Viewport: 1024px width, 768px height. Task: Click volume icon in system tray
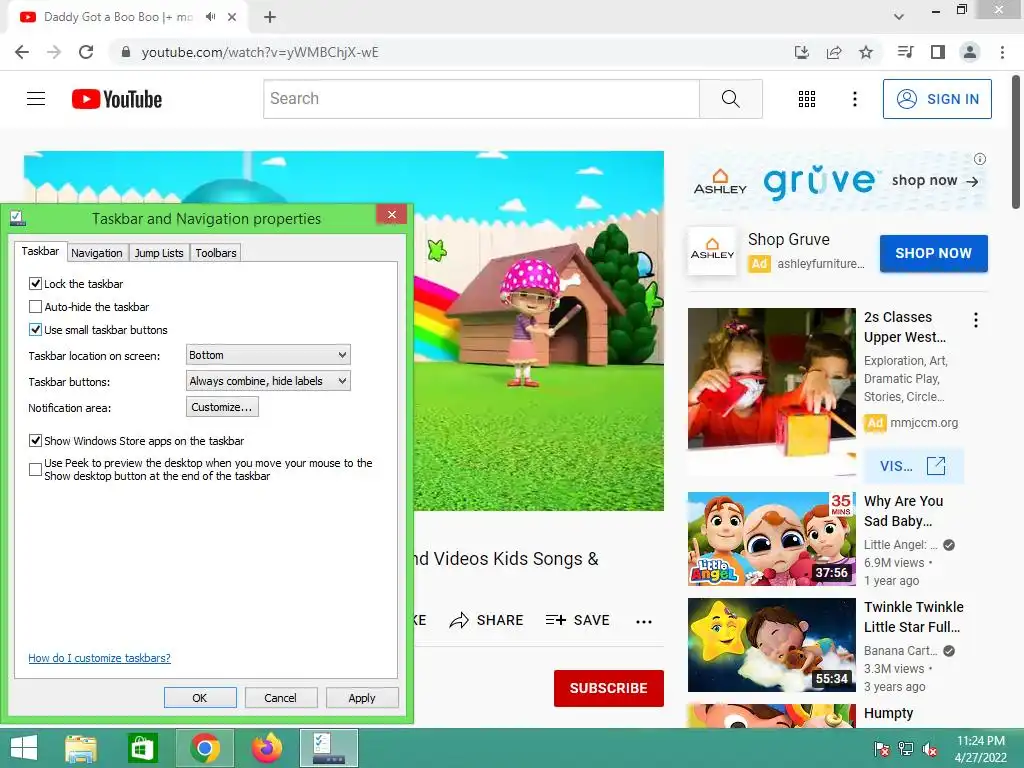[930, 749]
